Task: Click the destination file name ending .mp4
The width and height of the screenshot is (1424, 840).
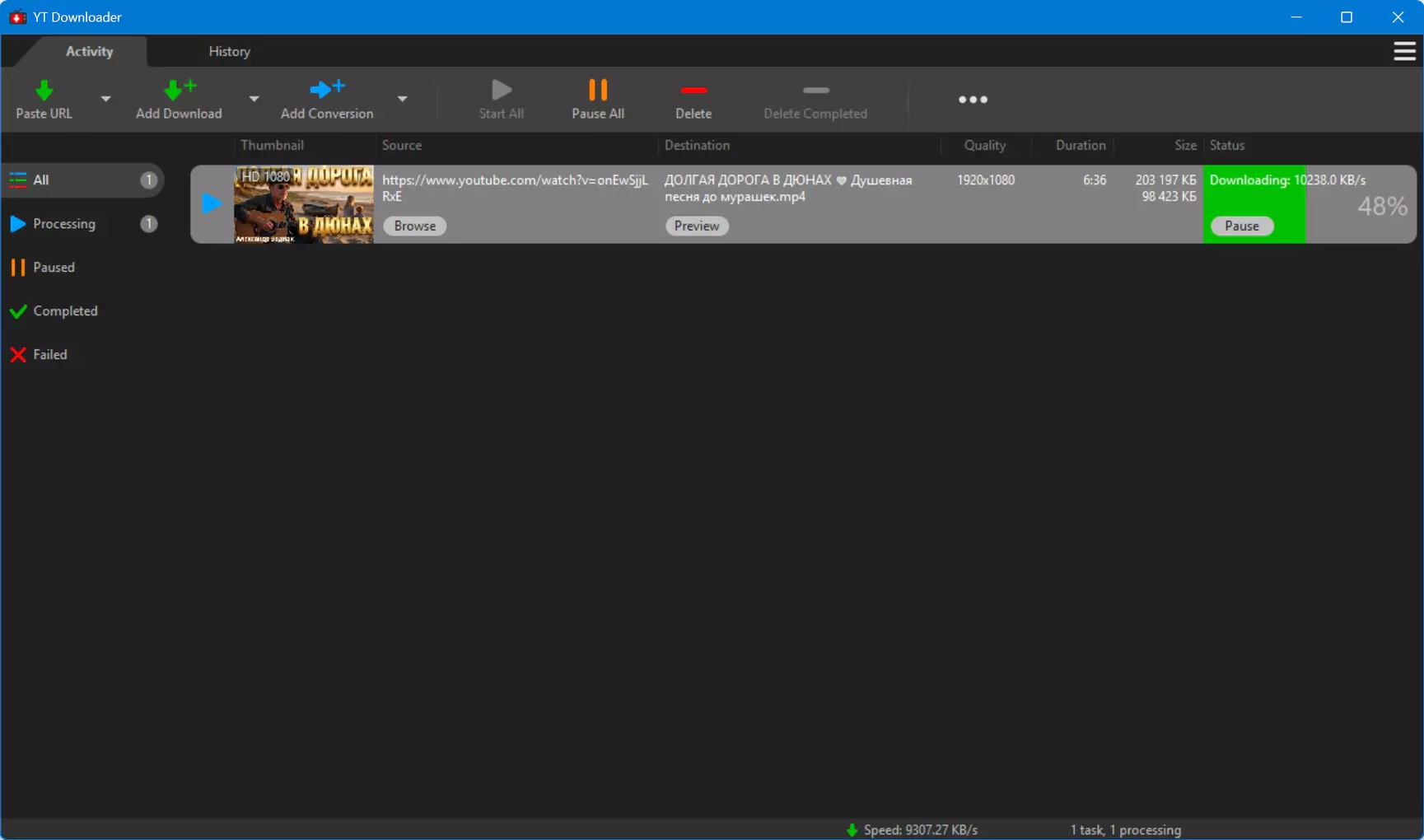Action: tap(788, 188)
